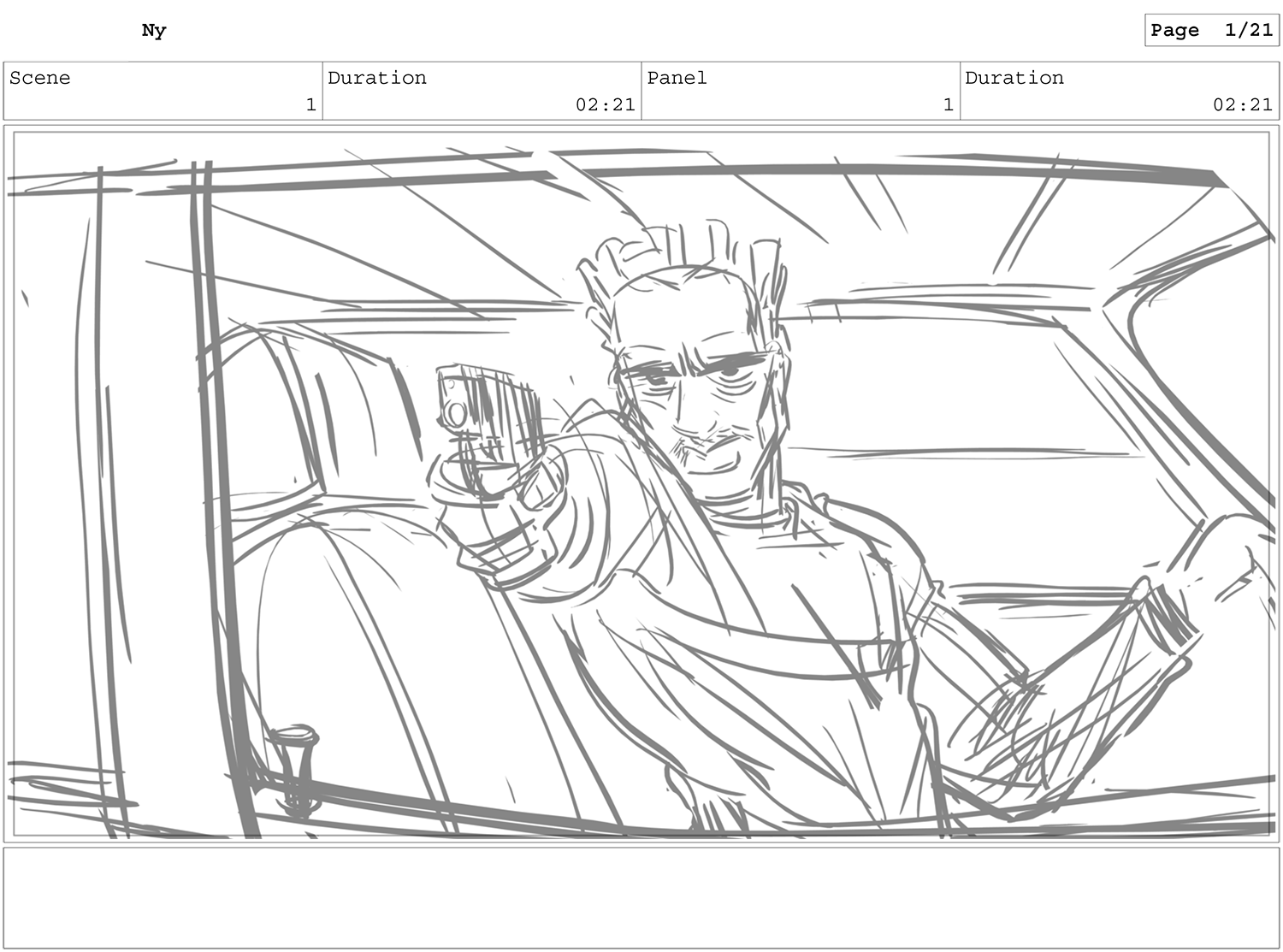Click the panel Duration label at right
Viewport: 1283px width, 952px height.
(1014, 78)
